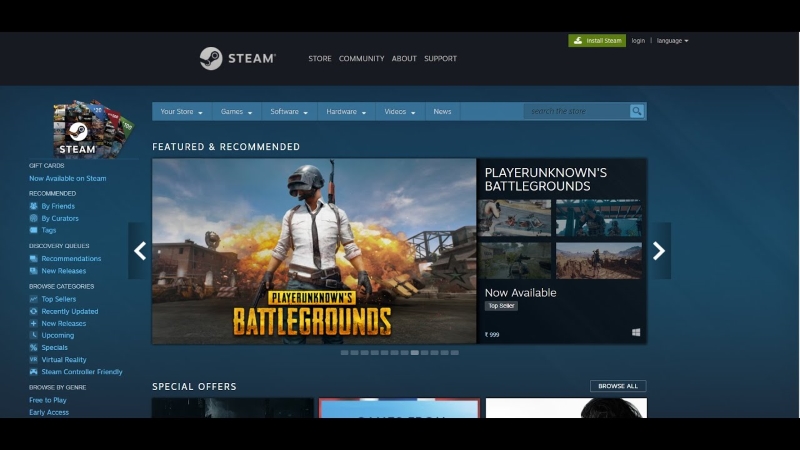
Task: Select the first carousel page dot
Action: point(344,353)
